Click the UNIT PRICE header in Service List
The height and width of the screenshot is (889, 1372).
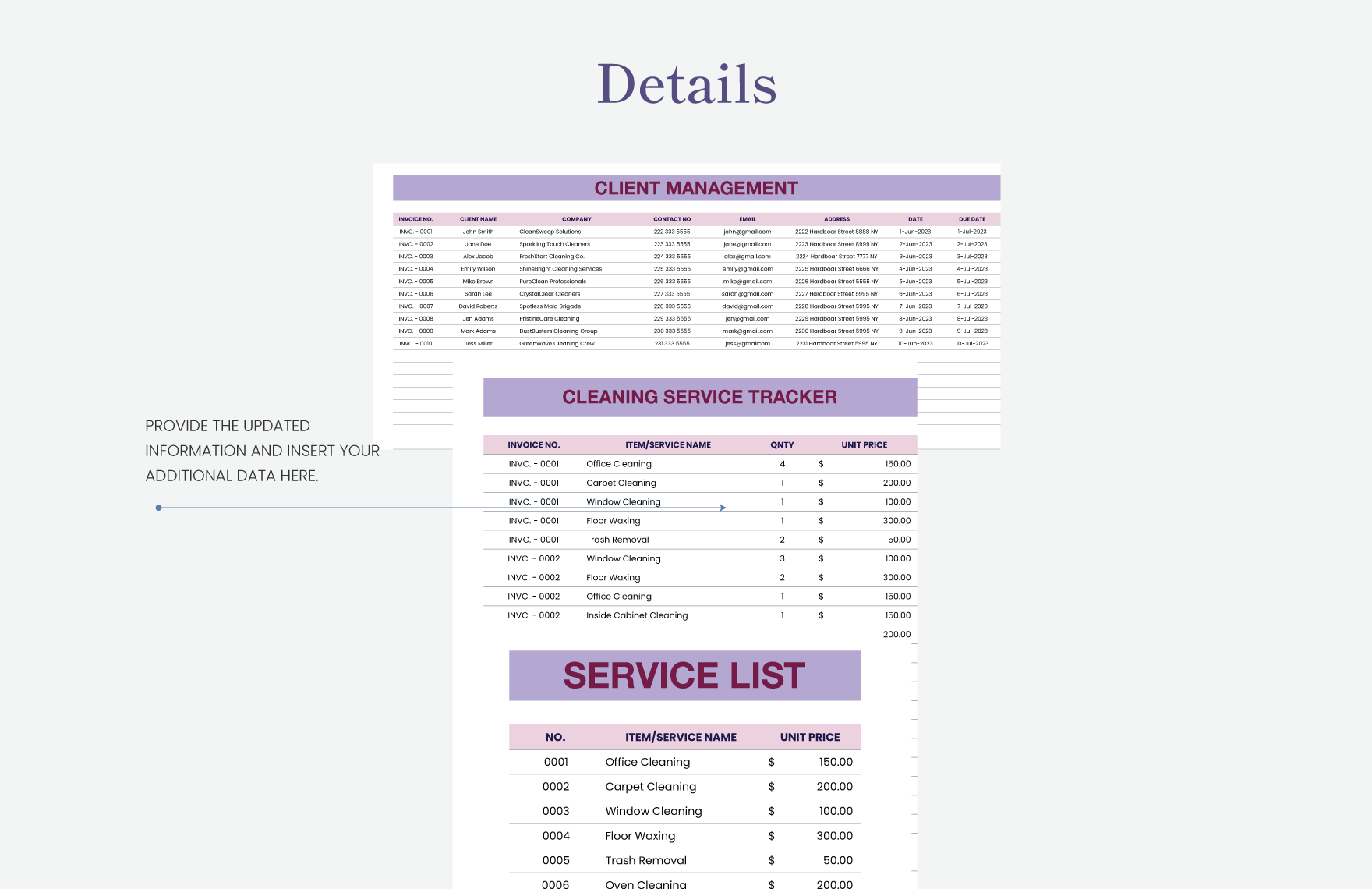coord(811,736)
